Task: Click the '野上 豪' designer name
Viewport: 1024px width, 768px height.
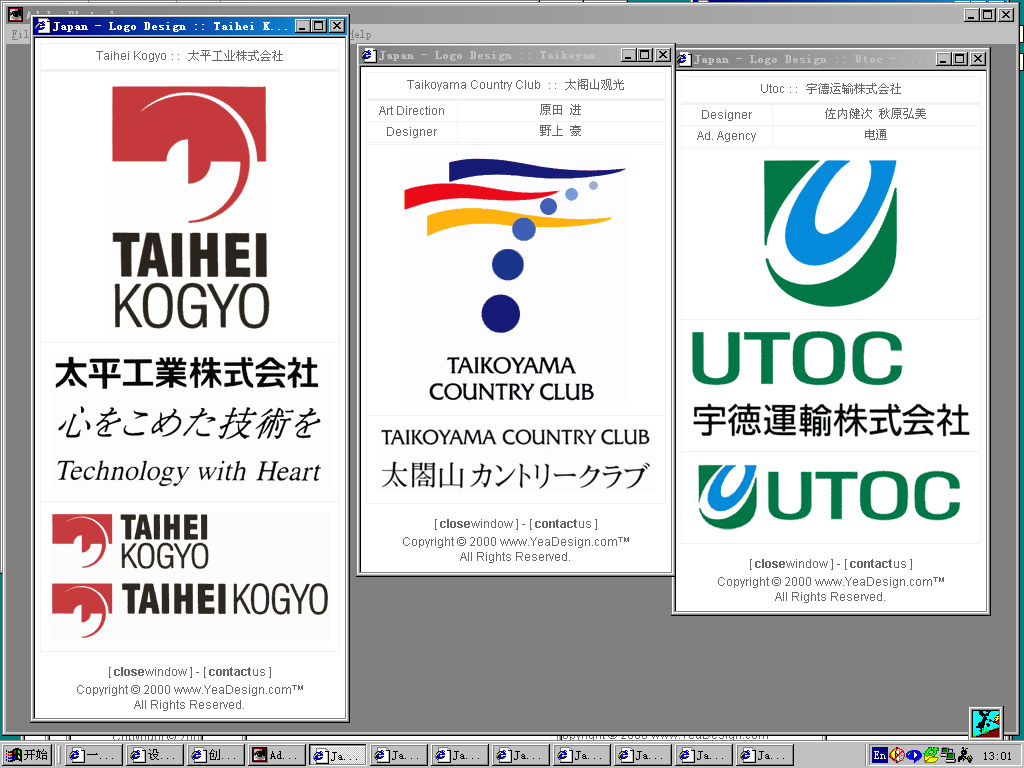Action: click(560, 131)
